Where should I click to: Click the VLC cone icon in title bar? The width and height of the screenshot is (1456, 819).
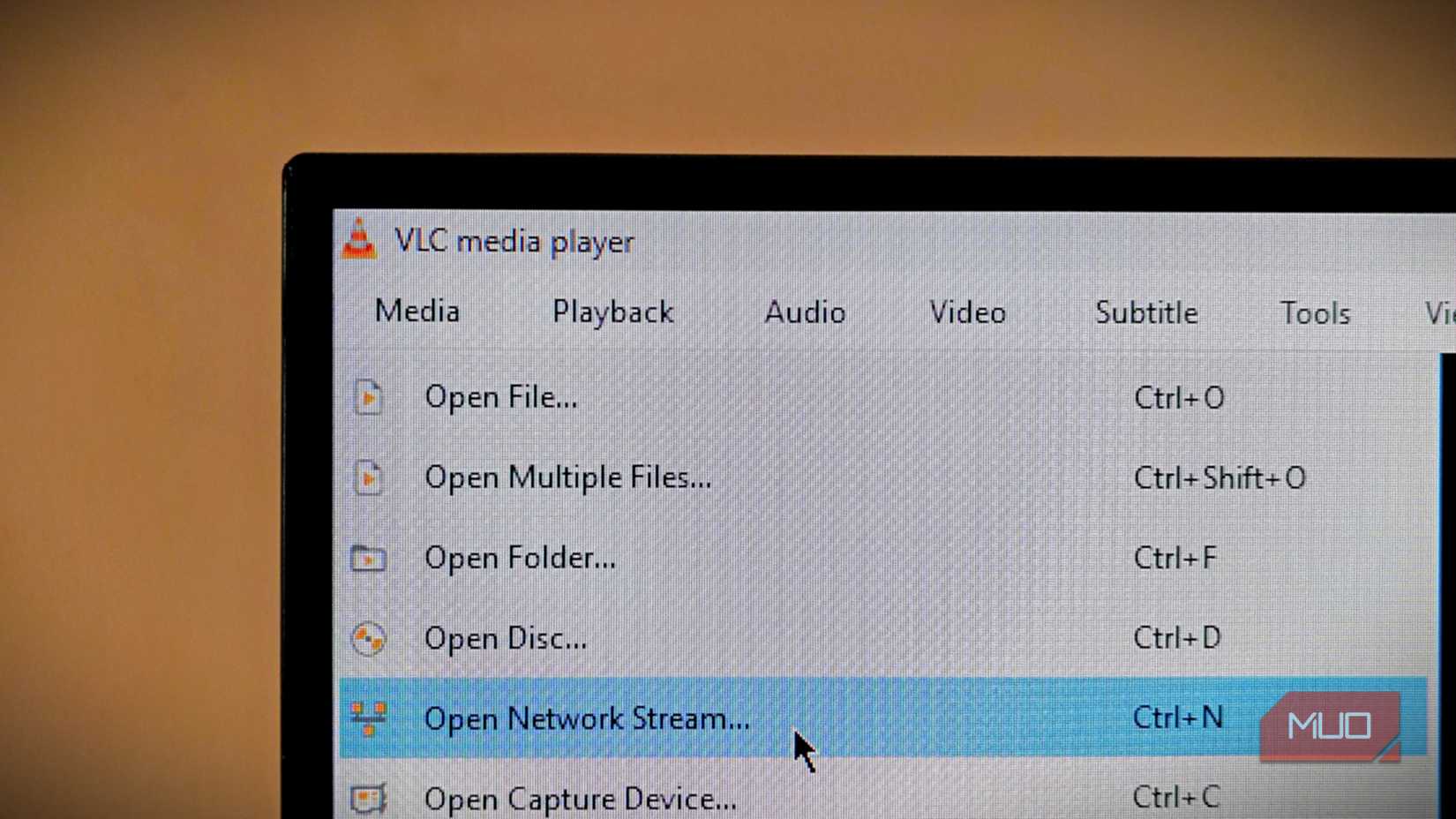359,239
